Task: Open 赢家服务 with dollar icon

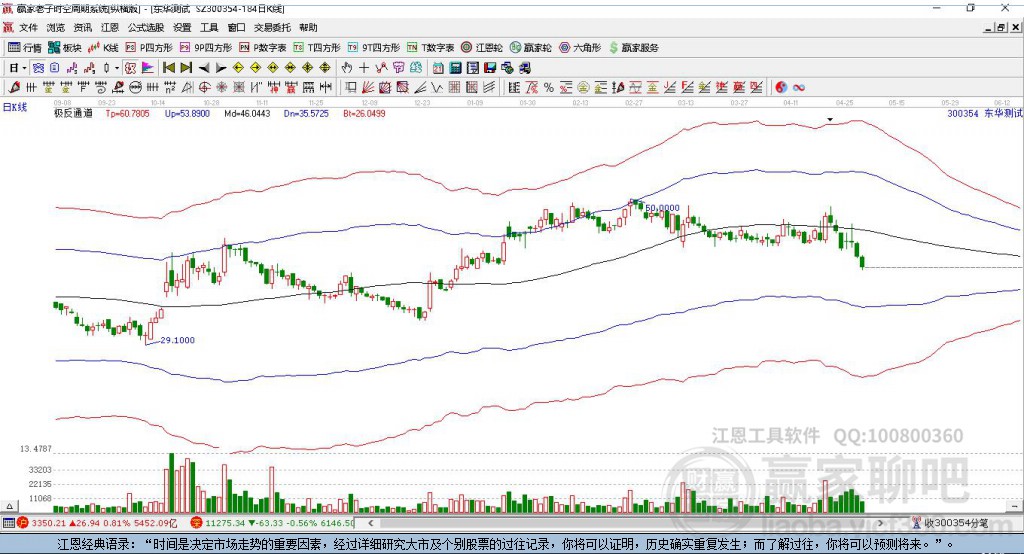Action: pyautogui.click(x=633, y=48)
